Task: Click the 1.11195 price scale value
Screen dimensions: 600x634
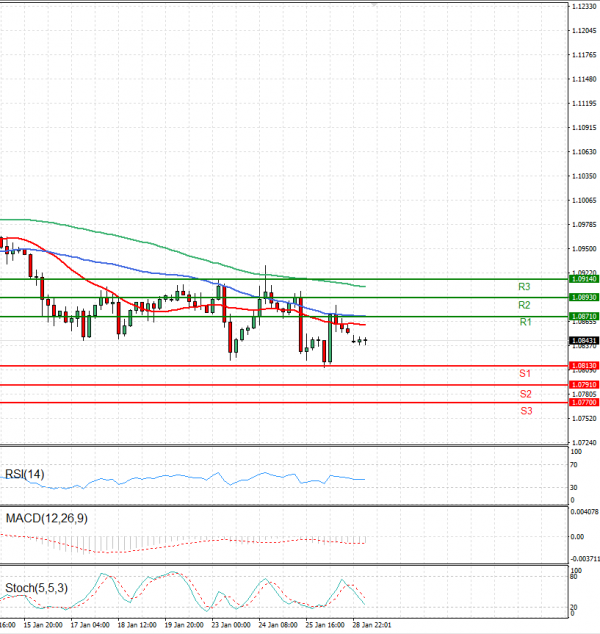Action: pyautogui.click(x=584, y=104)
